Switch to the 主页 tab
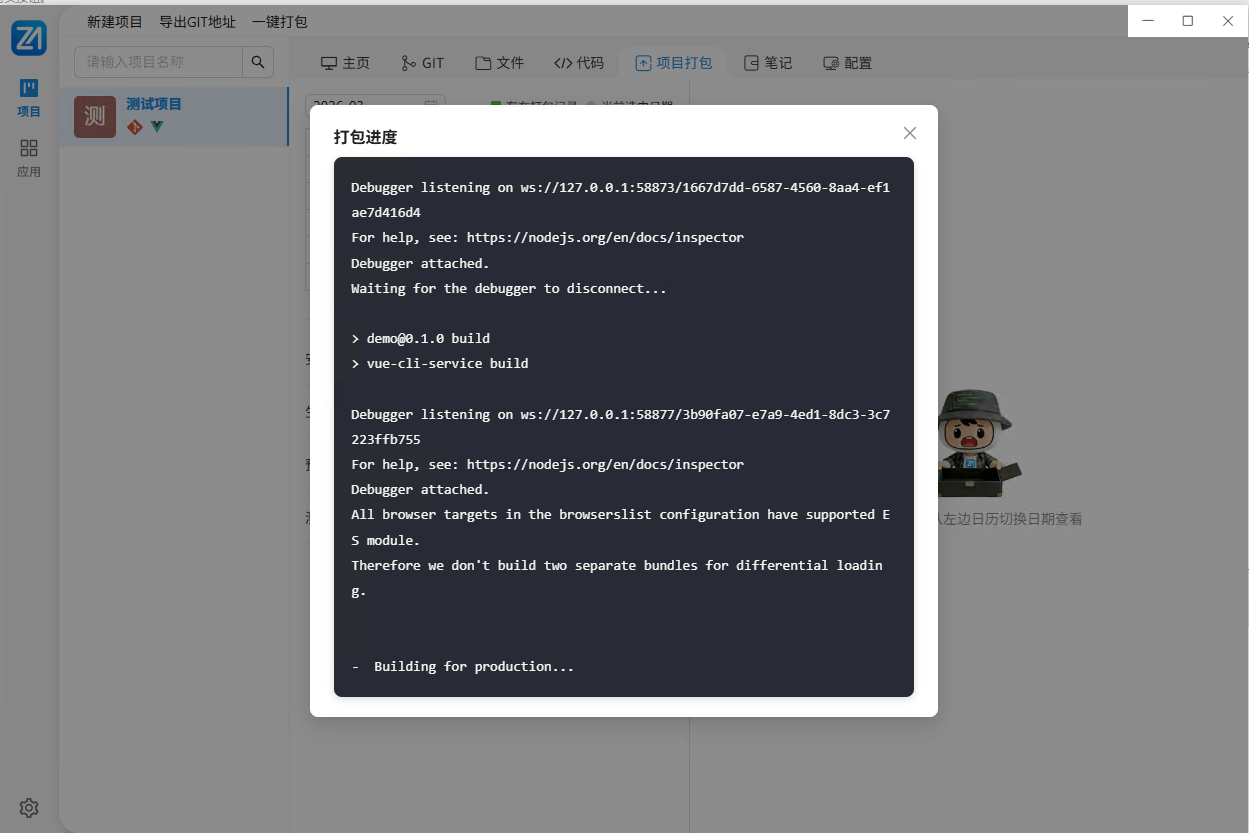 coord(345,63)
